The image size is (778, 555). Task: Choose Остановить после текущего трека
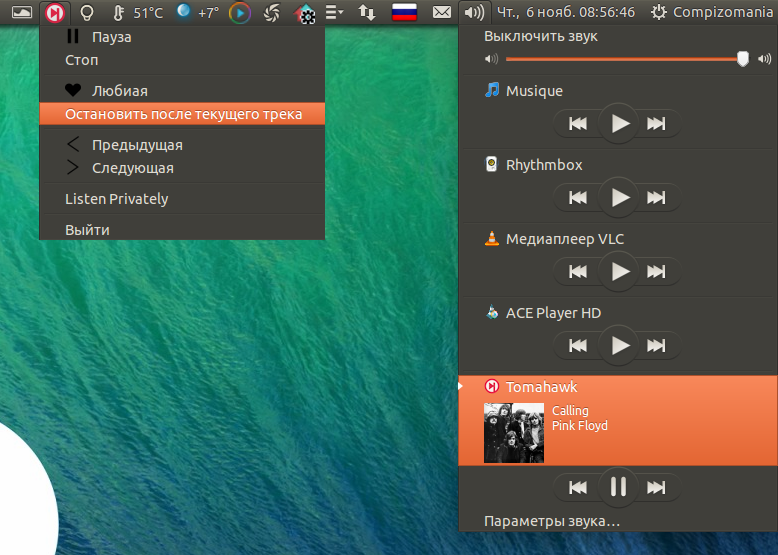click(182, 114)
